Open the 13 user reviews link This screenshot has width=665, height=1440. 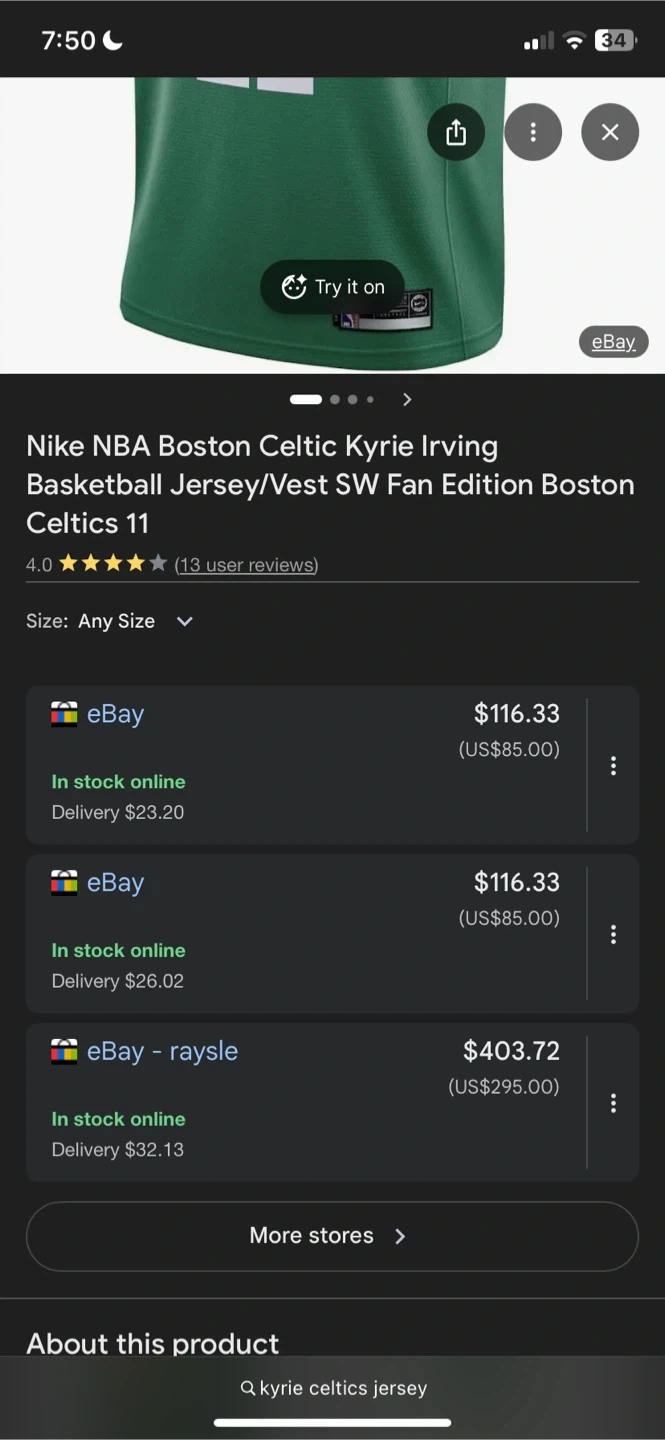246,565
